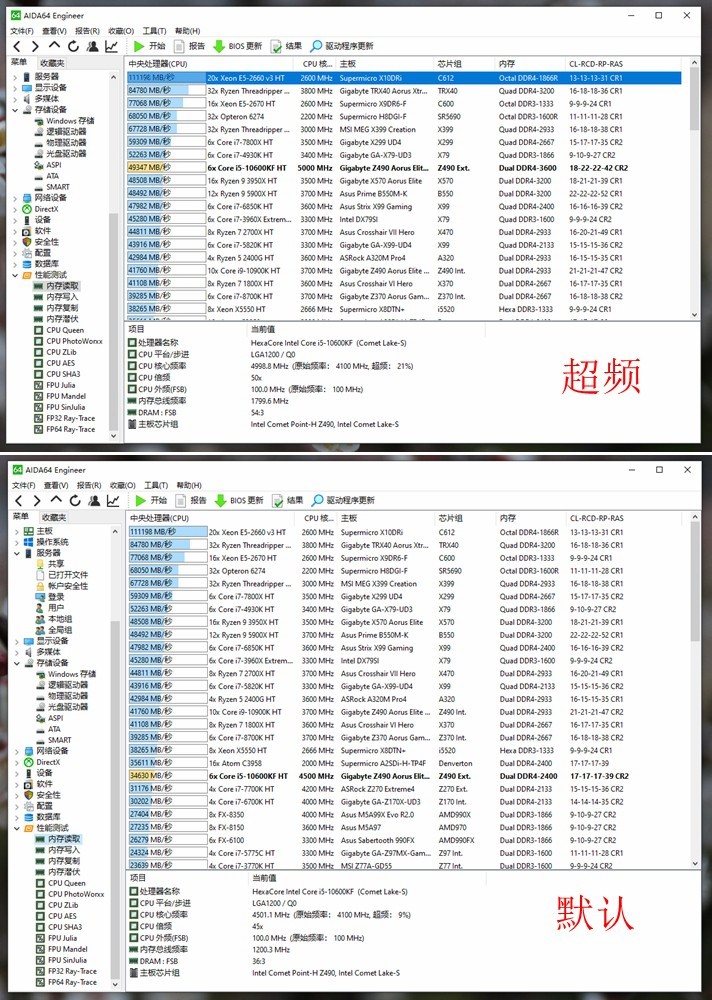Click the back arrow in the 超频 window toolbar
The image size is (712, 1000).
click(17, 46)
